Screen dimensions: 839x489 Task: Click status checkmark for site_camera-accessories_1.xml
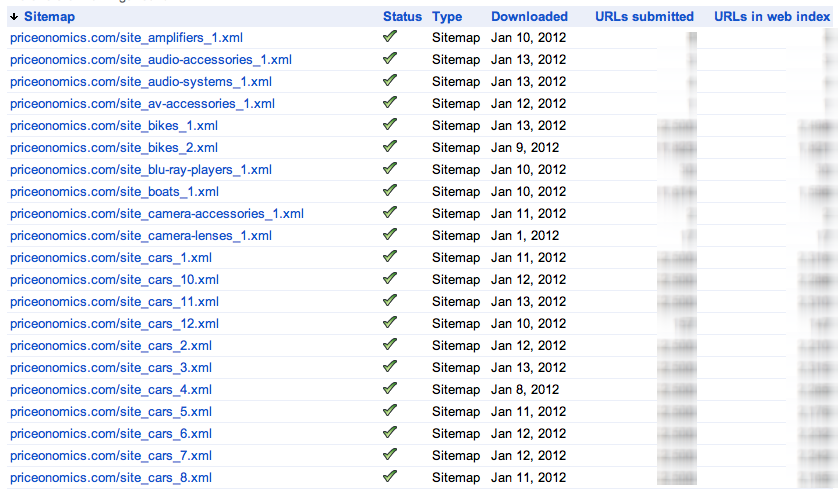[390, 212]
